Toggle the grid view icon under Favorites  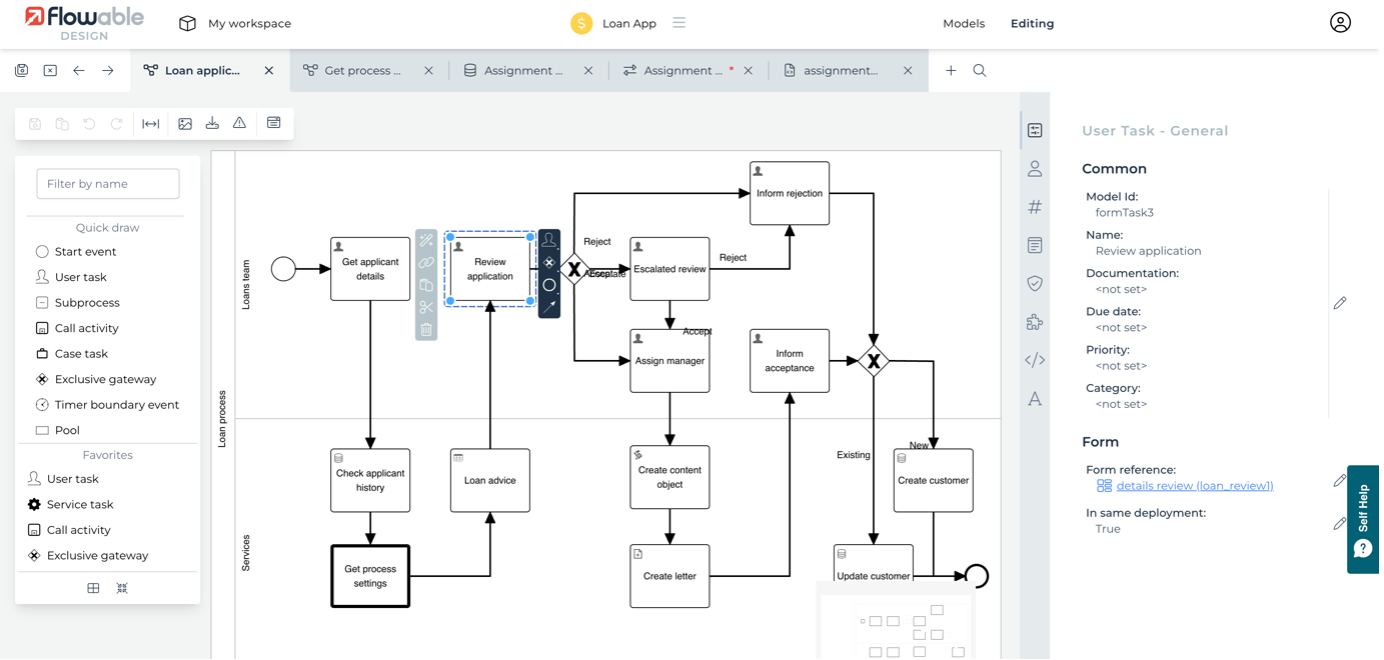[x=93, y=588]
